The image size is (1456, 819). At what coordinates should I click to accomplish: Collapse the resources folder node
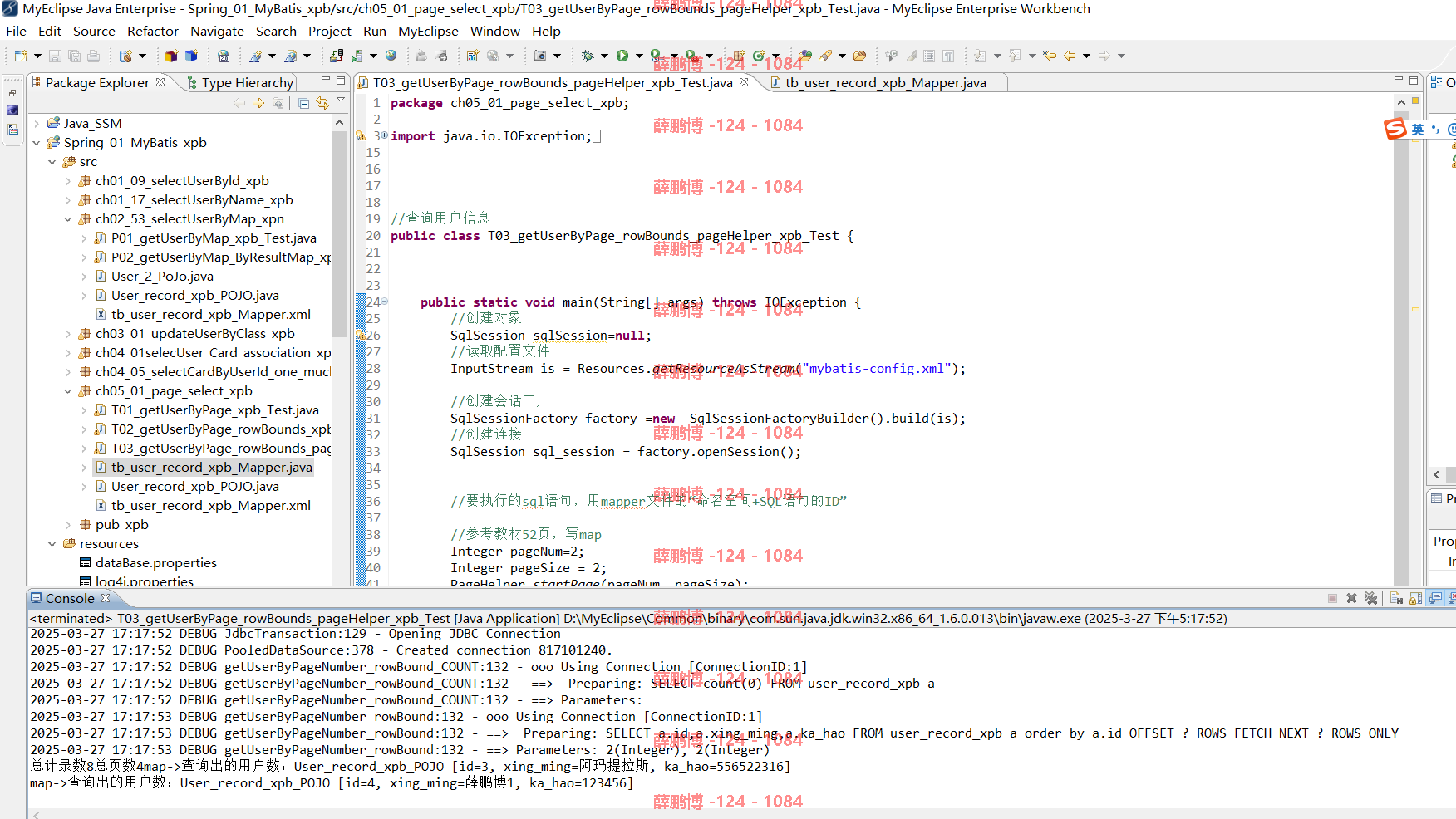52,544
